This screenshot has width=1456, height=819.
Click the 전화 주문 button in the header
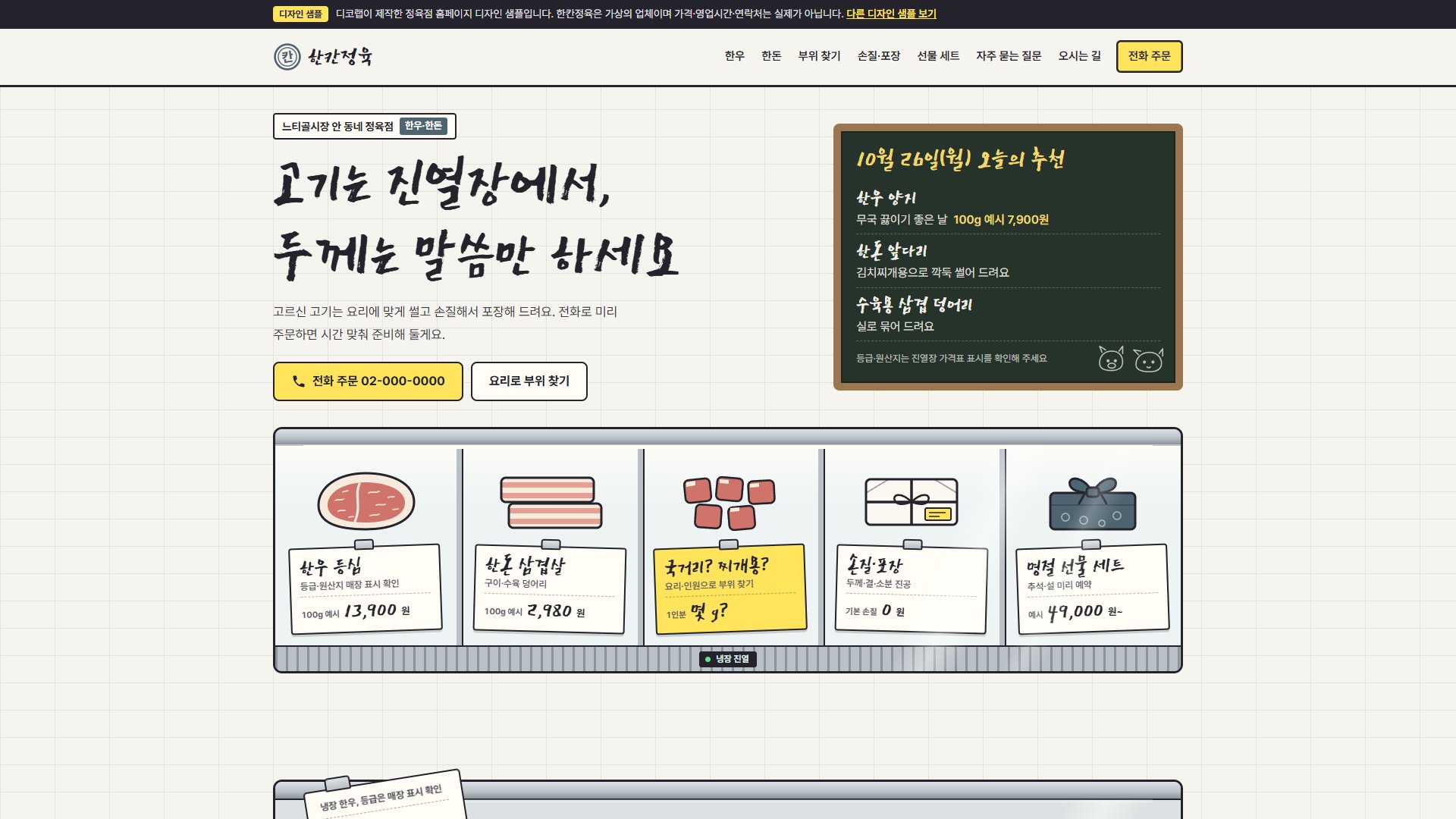coord(1149,57)
